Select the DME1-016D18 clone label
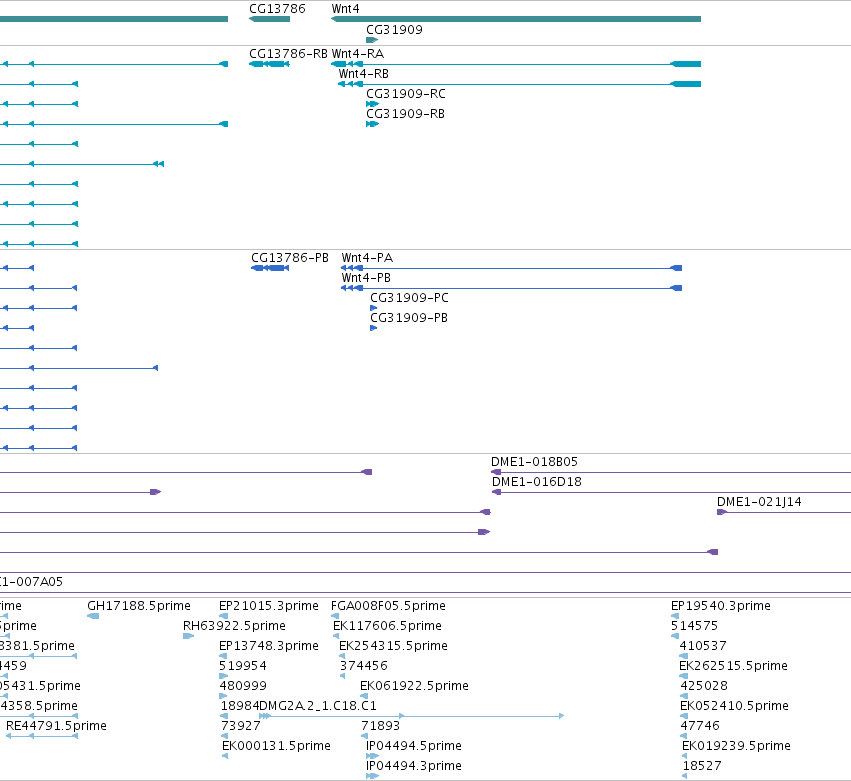The height and width of the screenshot is (781, 851). [537, 482]
